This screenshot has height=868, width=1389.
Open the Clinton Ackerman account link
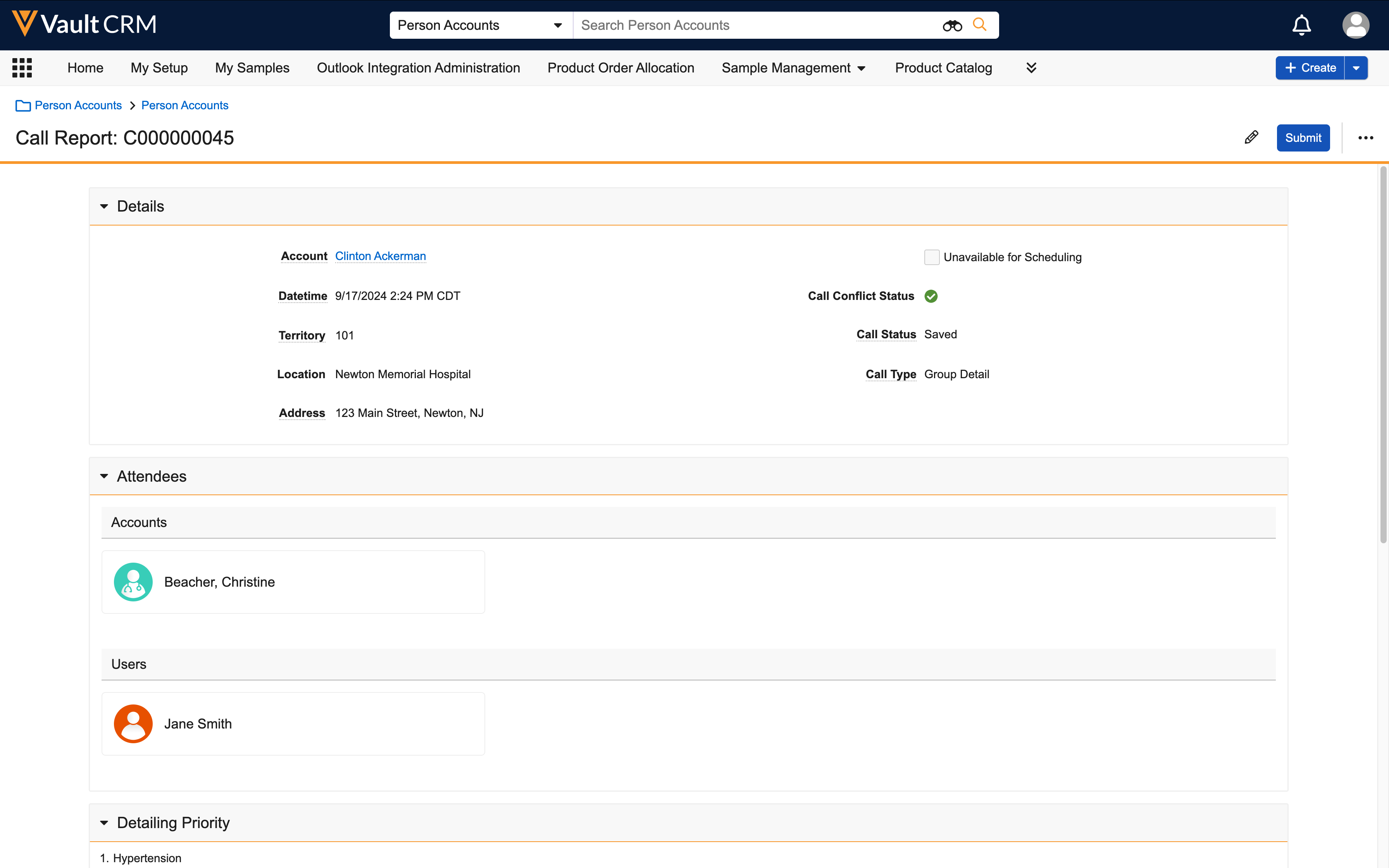(380, 256)
